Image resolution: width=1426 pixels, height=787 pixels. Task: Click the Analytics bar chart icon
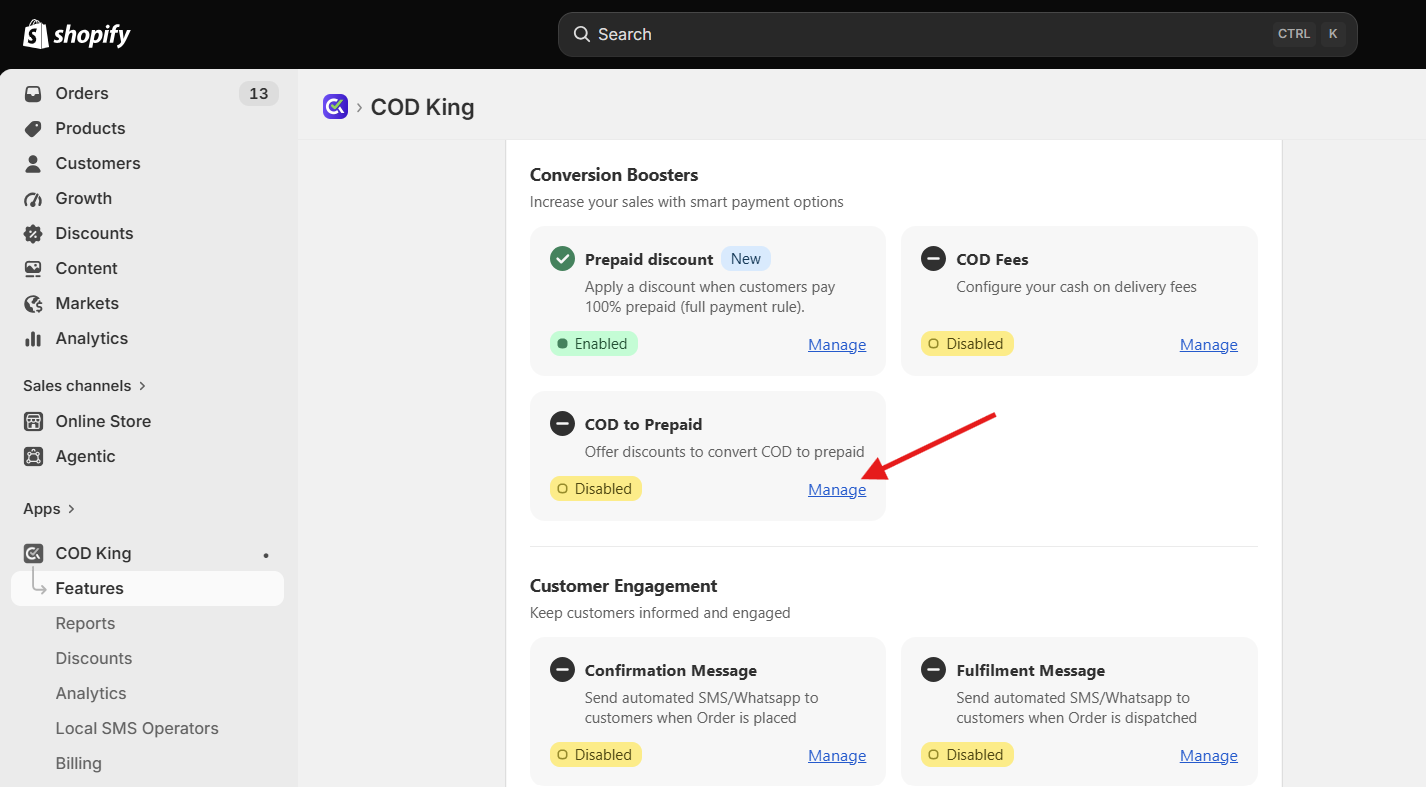33,338
